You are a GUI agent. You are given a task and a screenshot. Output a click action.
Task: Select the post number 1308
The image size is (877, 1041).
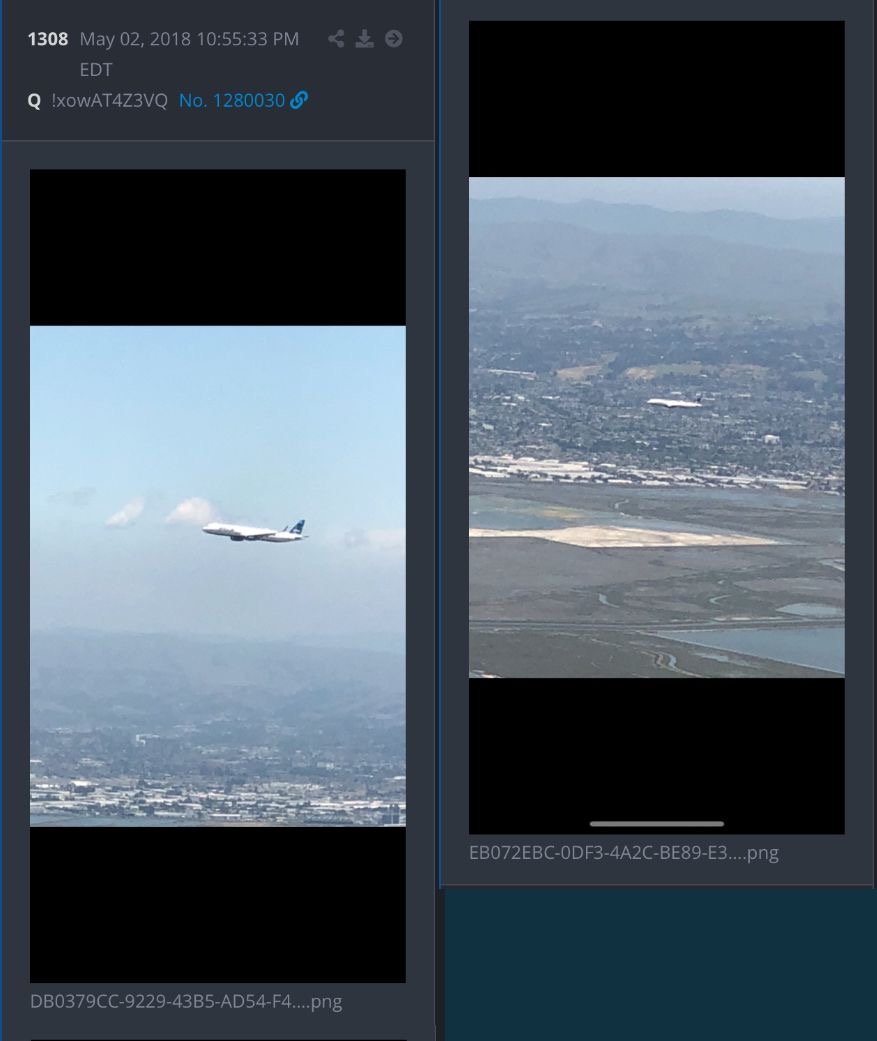click(x=48, y=39)
